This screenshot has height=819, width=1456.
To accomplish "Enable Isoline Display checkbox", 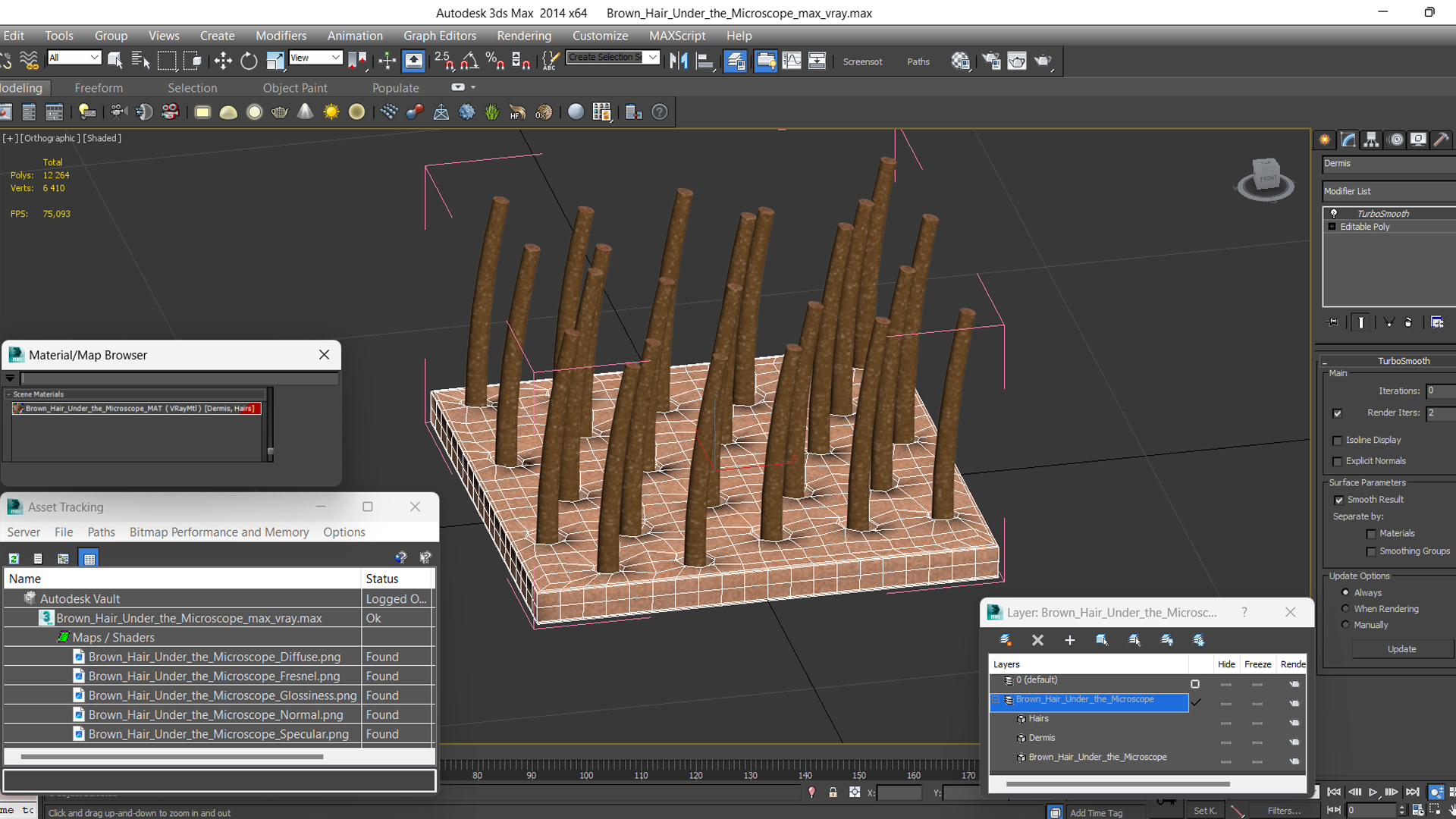I will (x=1338, y=441).
